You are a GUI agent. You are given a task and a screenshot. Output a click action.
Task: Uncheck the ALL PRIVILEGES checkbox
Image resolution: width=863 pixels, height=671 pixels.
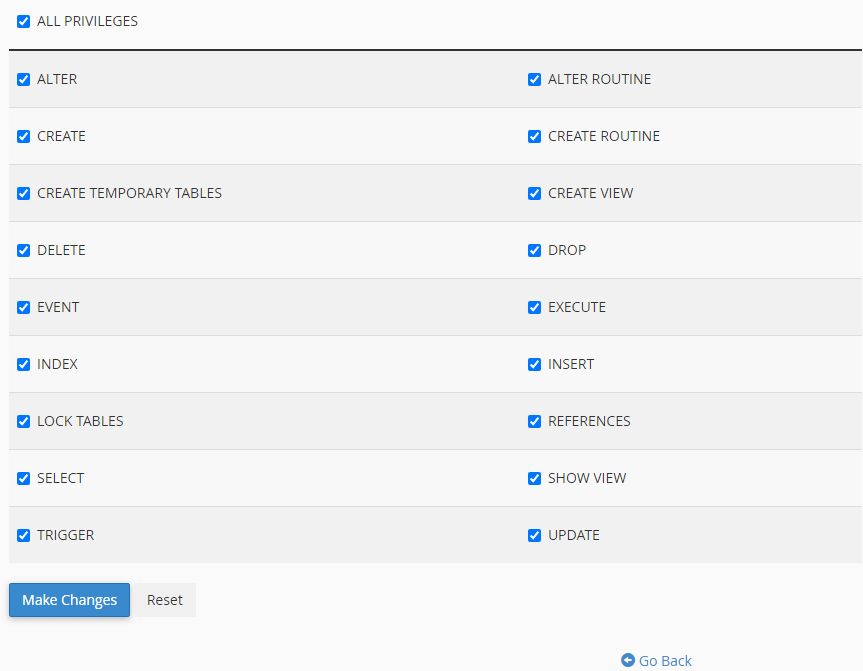24,21
